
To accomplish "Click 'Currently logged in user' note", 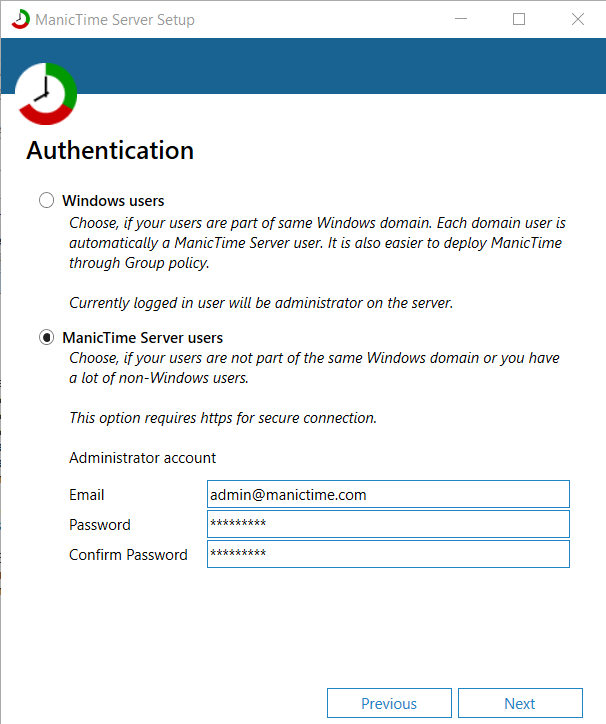I will [x=261, y=303].
